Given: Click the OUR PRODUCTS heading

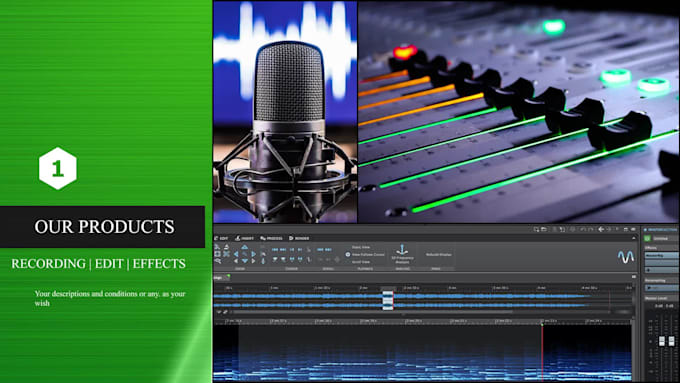Looking at the screenshot, I should [x=105, y=226].
